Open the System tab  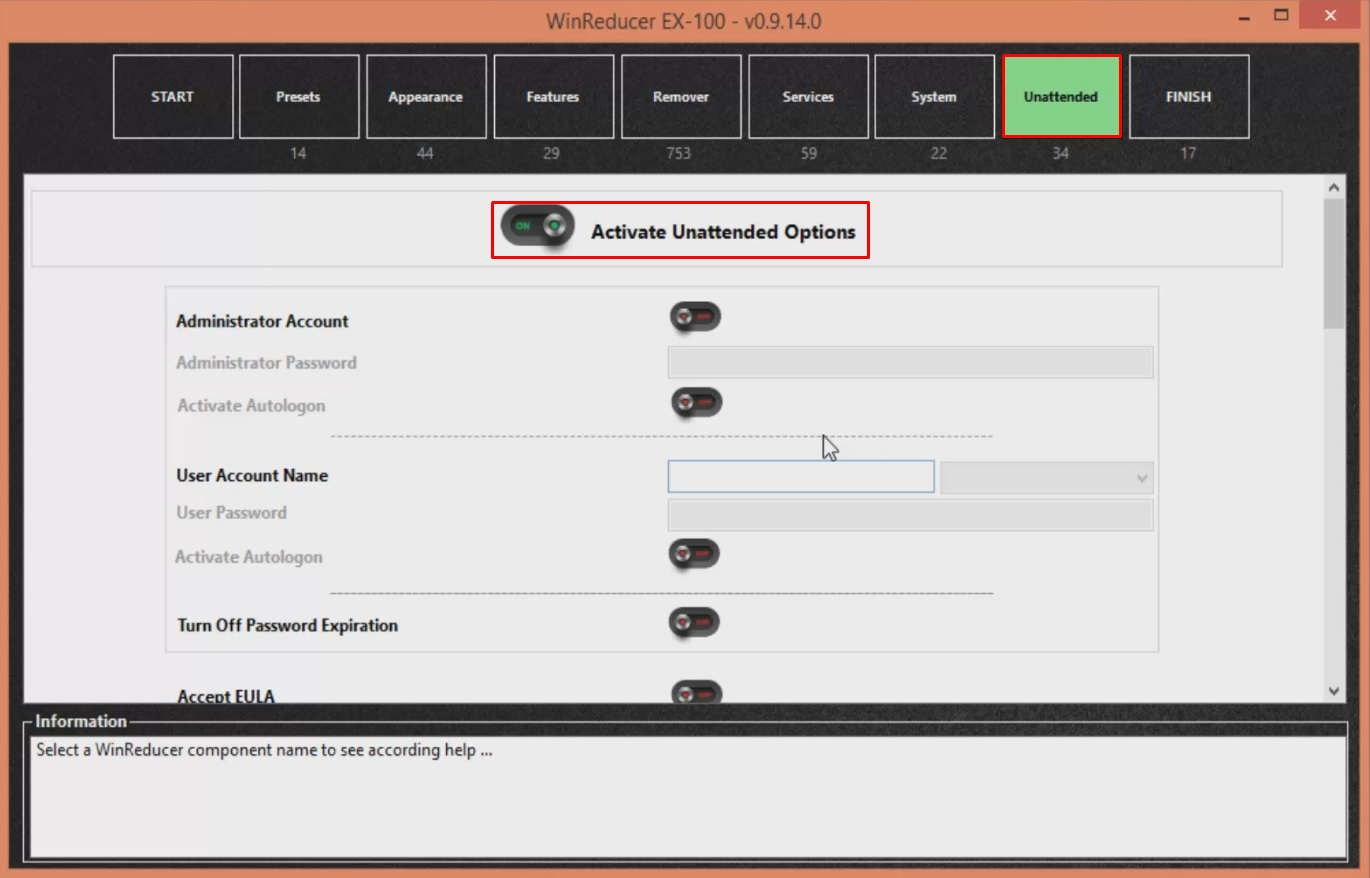[x=934, y=96]
